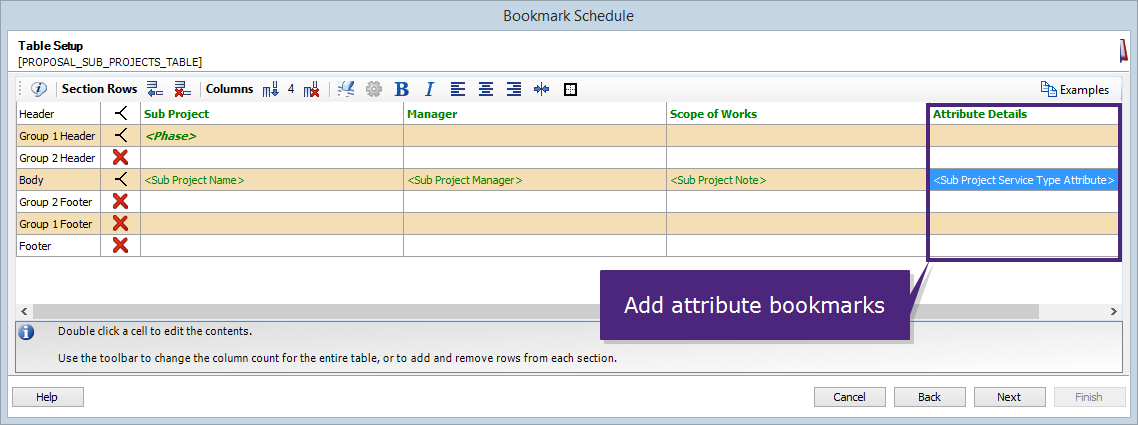The height and width of the screenshot is (425, 1138).
Task: Align cell text to center
Action: coord(486,89)
